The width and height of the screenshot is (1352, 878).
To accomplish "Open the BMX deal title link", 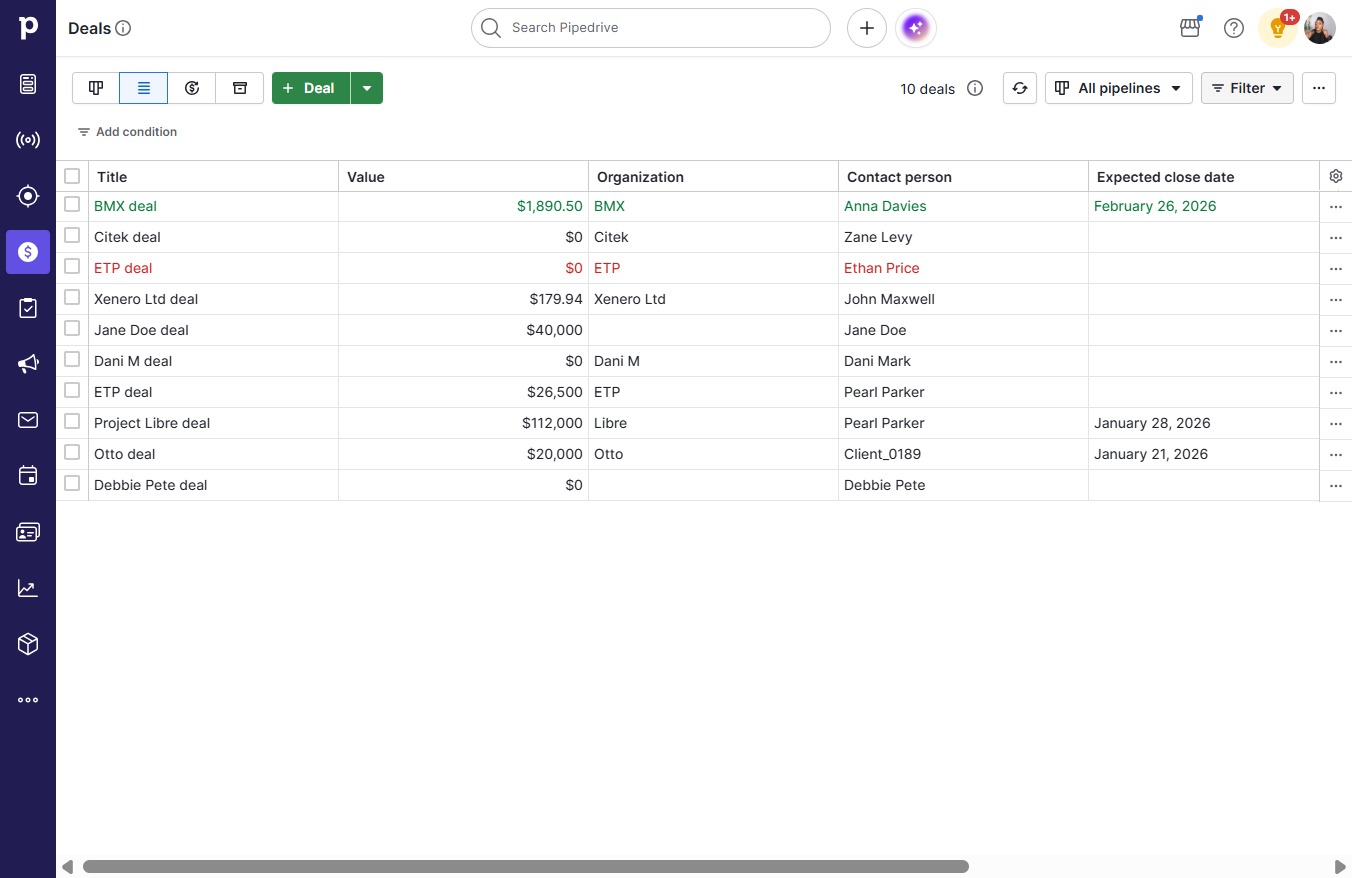I will point(125,206).
